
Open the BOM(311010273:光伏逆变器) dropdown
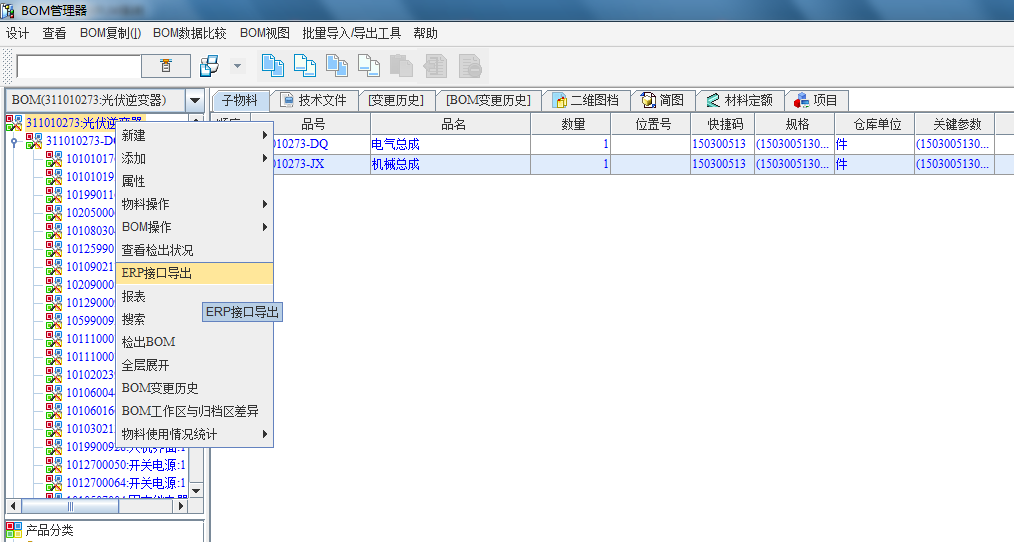pyautogui.click(x=195, y=100)
